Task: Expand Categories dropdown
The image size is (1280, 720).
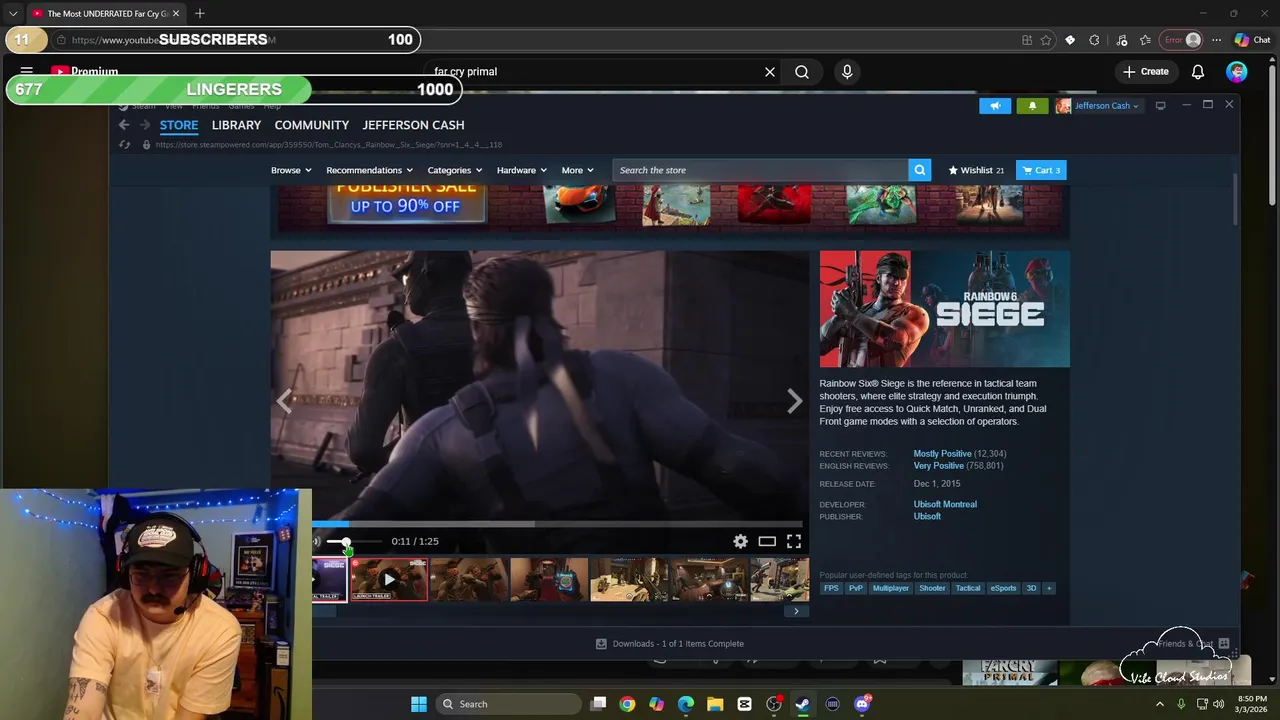Action: pyautogui.click(x=455, y=170)
